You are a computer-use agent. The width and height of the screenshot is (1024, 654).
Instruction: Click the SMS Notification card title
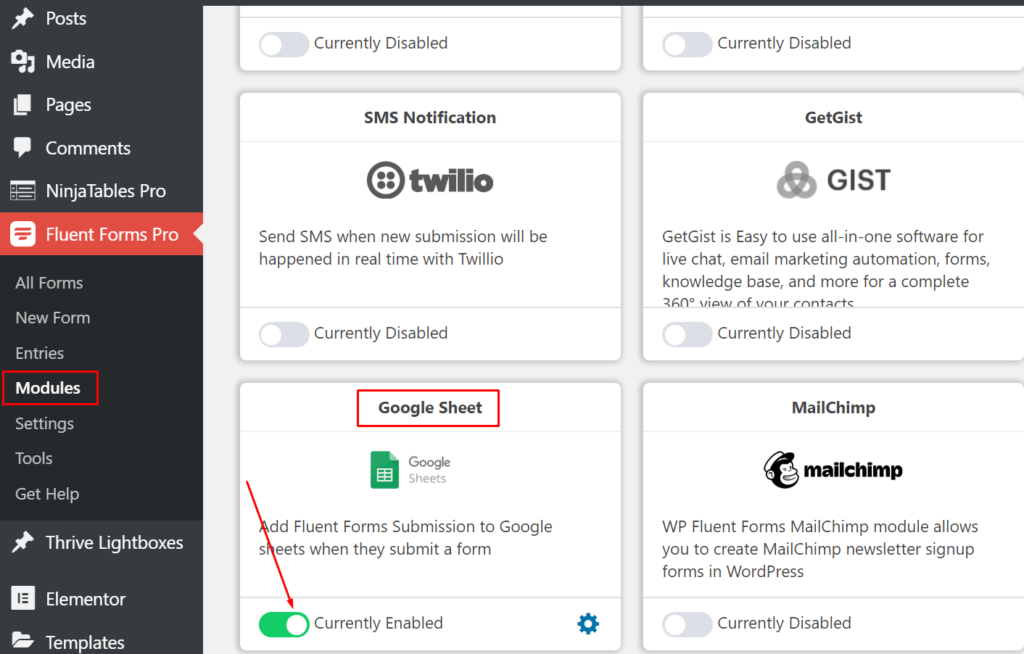pyautogui.click(x=430, y=118)
